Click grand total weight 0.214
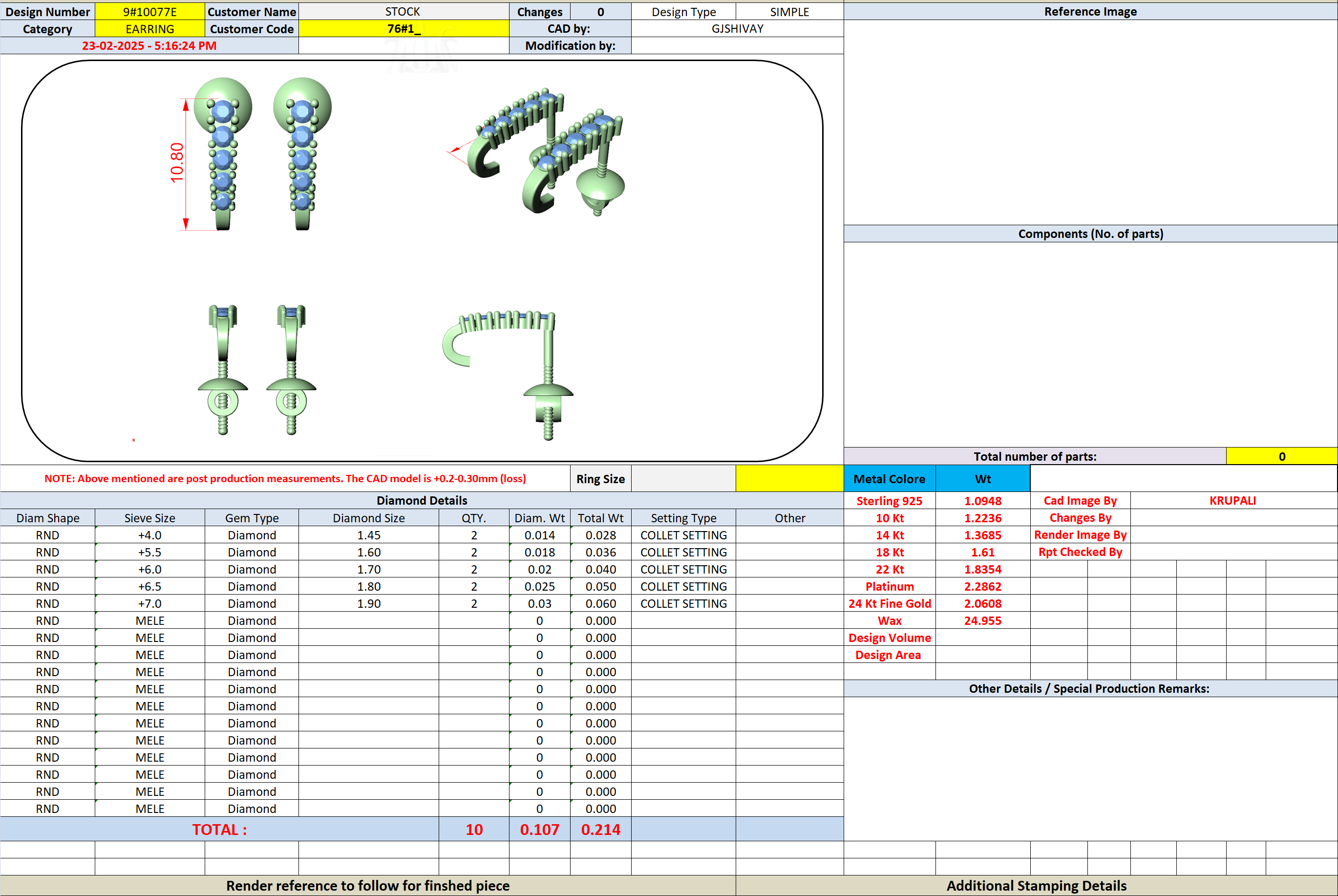Image resolution: width=1338 pixels, height=896 pixels. pyautogui.click(x=600, y=829)
